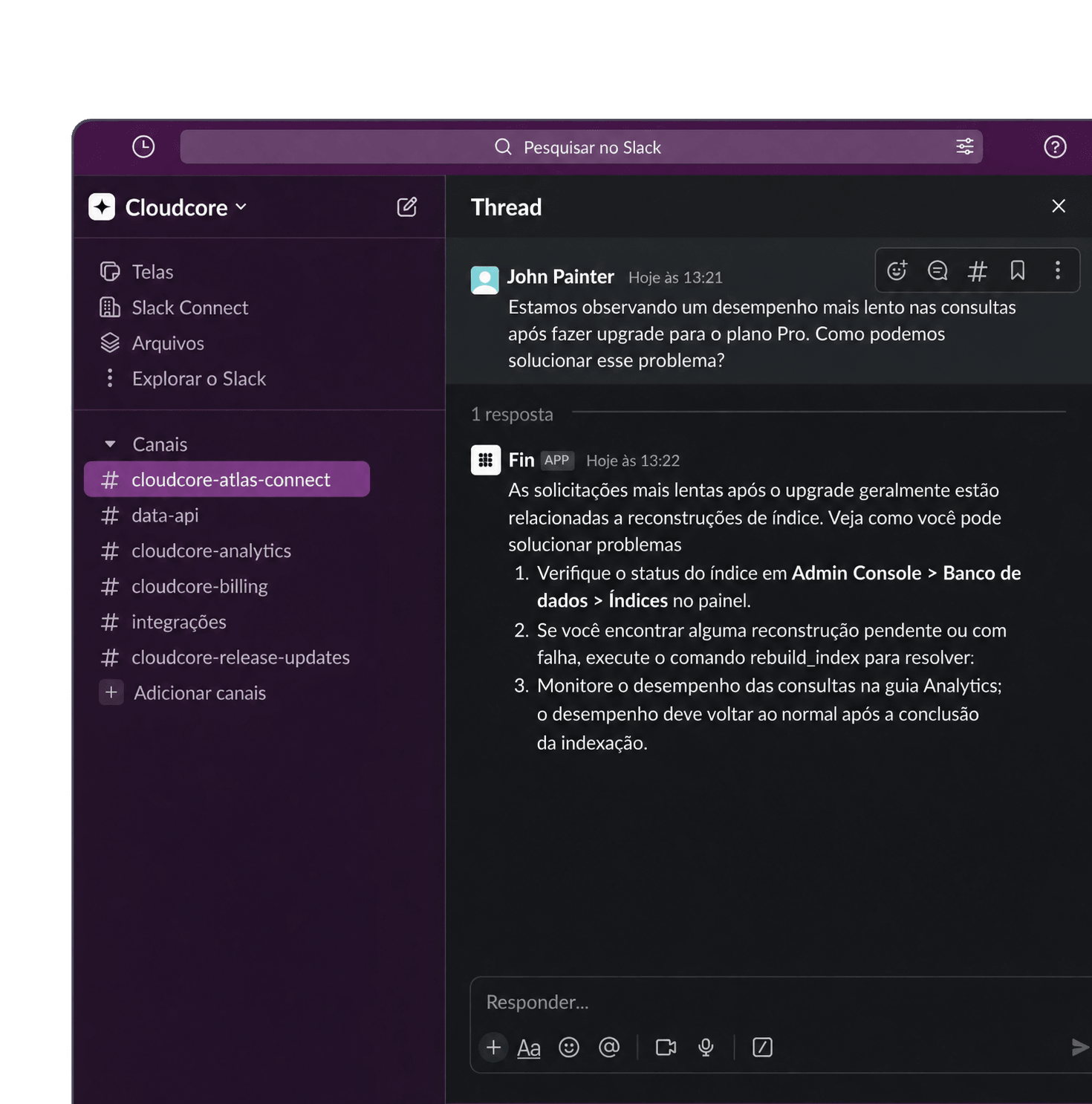Click the Arquivos layers icon
Screen dimensions: 1092x1104
coord(110,342)
